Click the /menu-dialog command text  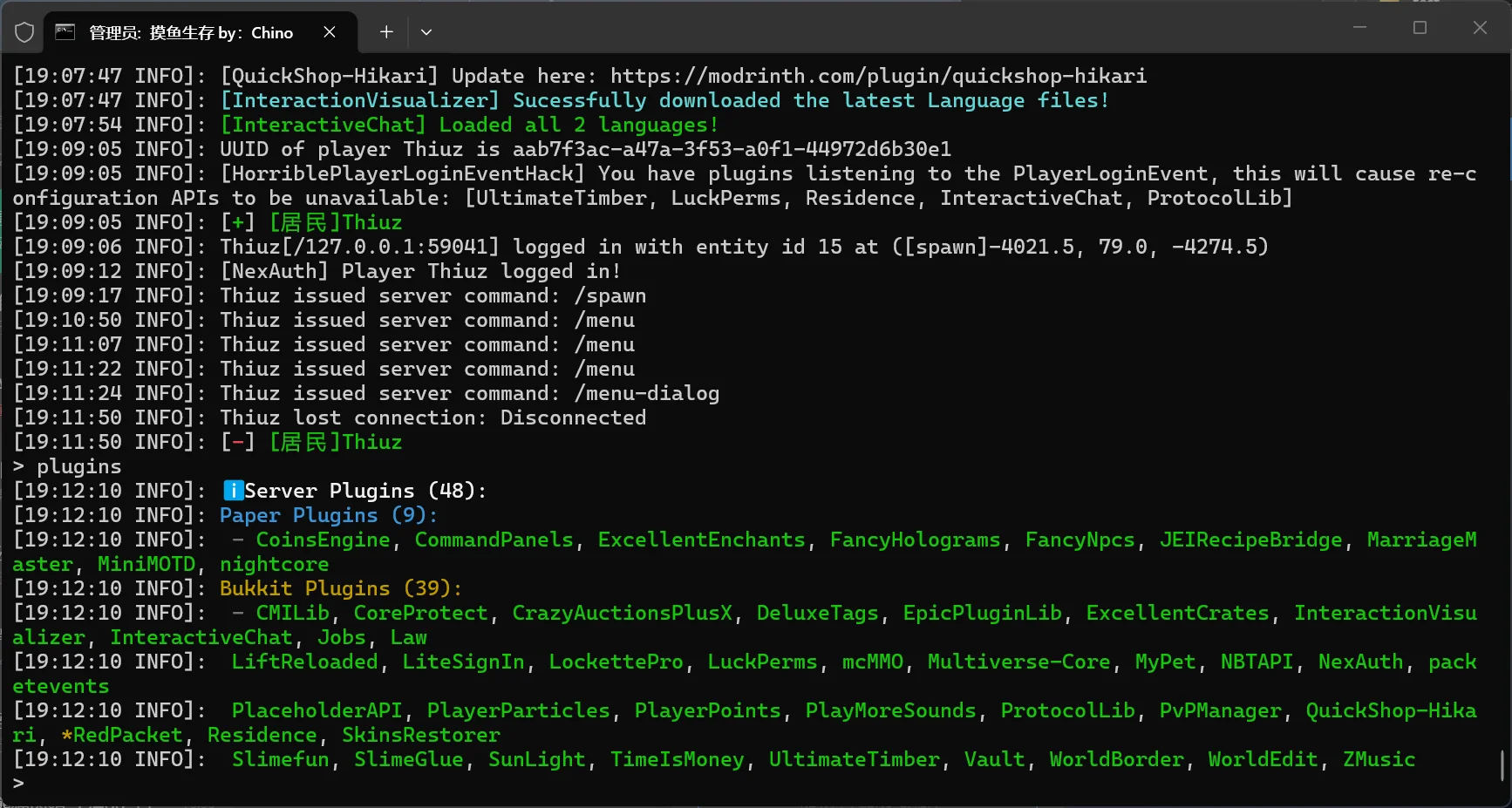(x=647, y=393)
